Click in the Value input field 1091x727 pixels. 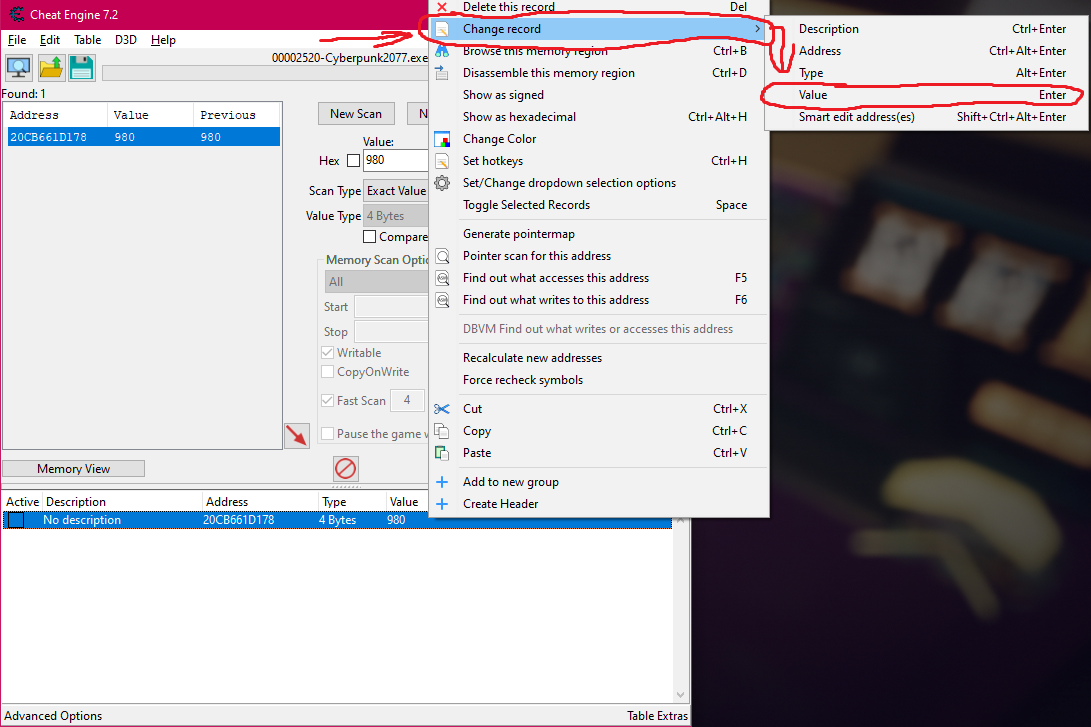[395, 160]
